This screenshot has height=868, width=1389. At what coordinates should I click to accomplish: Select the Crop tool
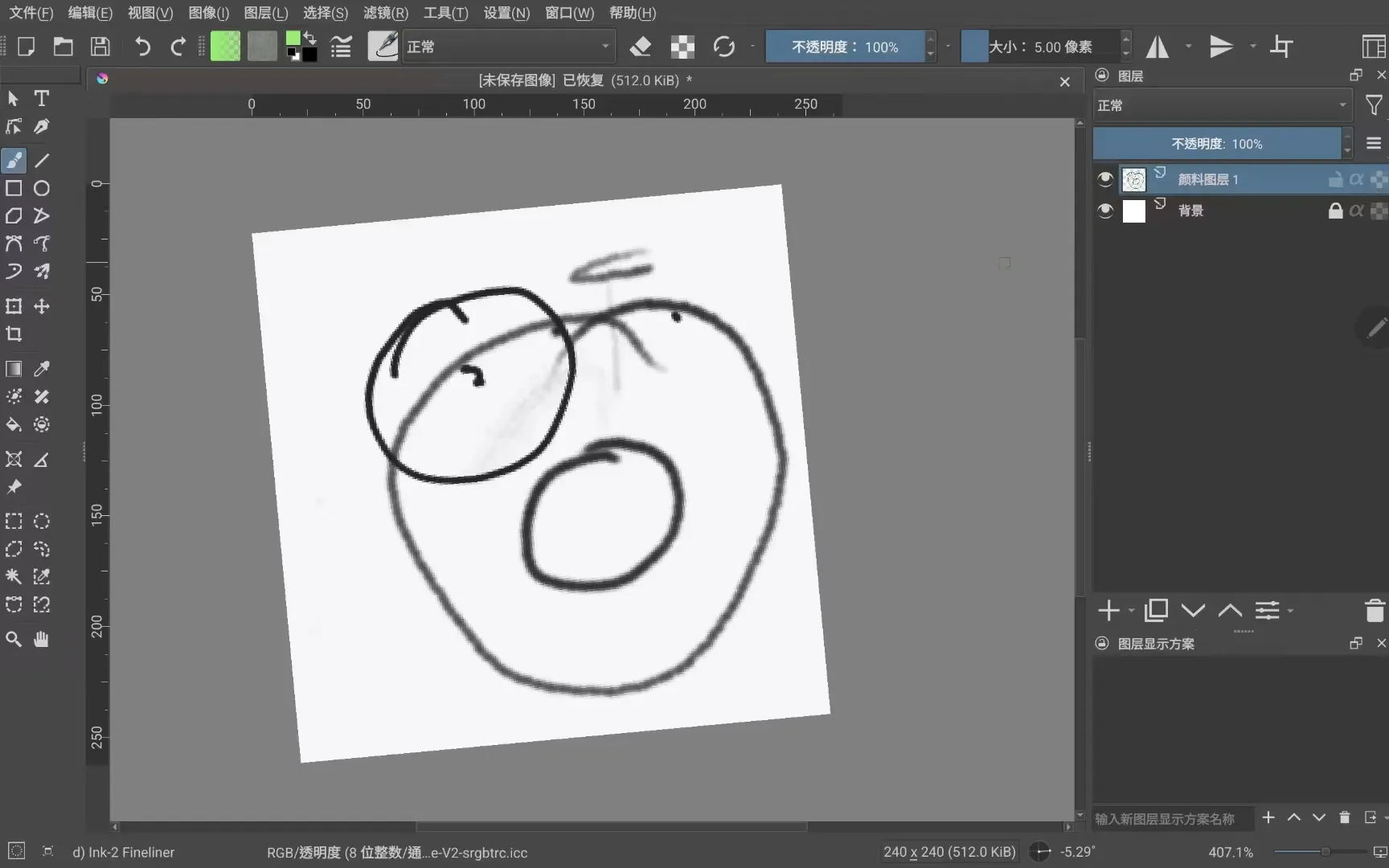pos(14,334)
